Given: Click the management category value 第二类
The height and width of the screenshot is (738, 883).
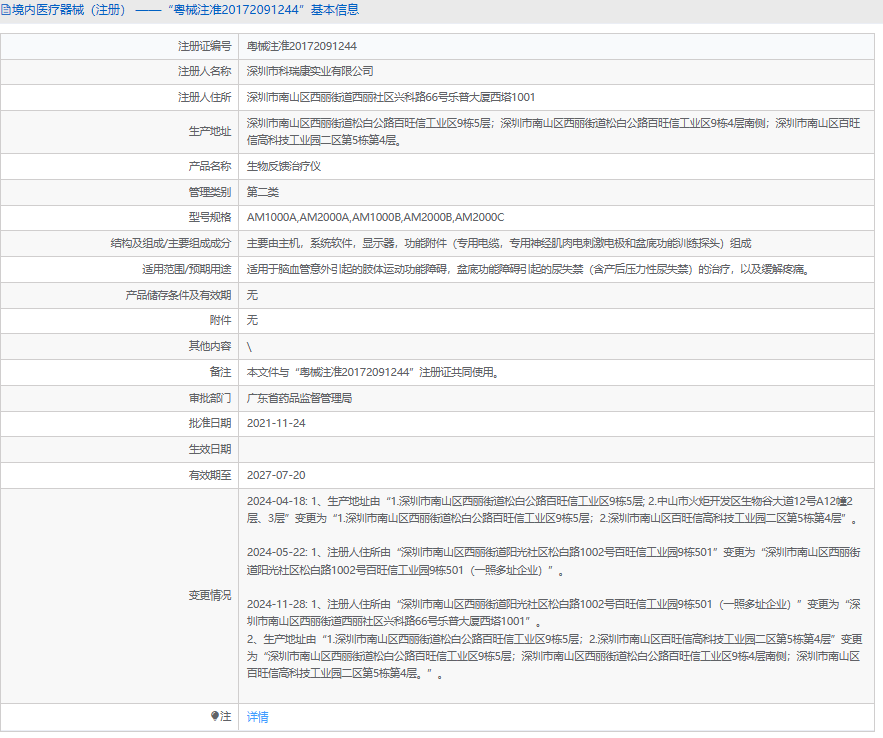Looking at the screenshot, I should coord(262,192).
